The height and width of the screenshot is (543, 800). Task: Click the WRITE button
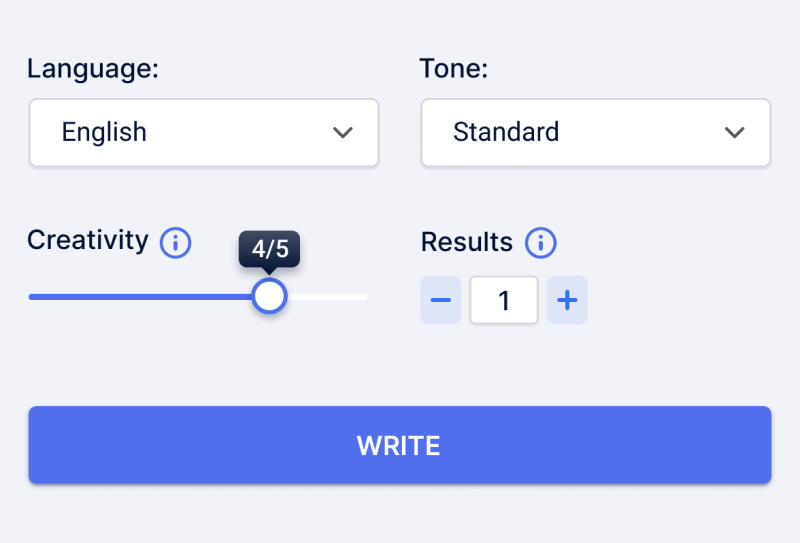[400, 445]
